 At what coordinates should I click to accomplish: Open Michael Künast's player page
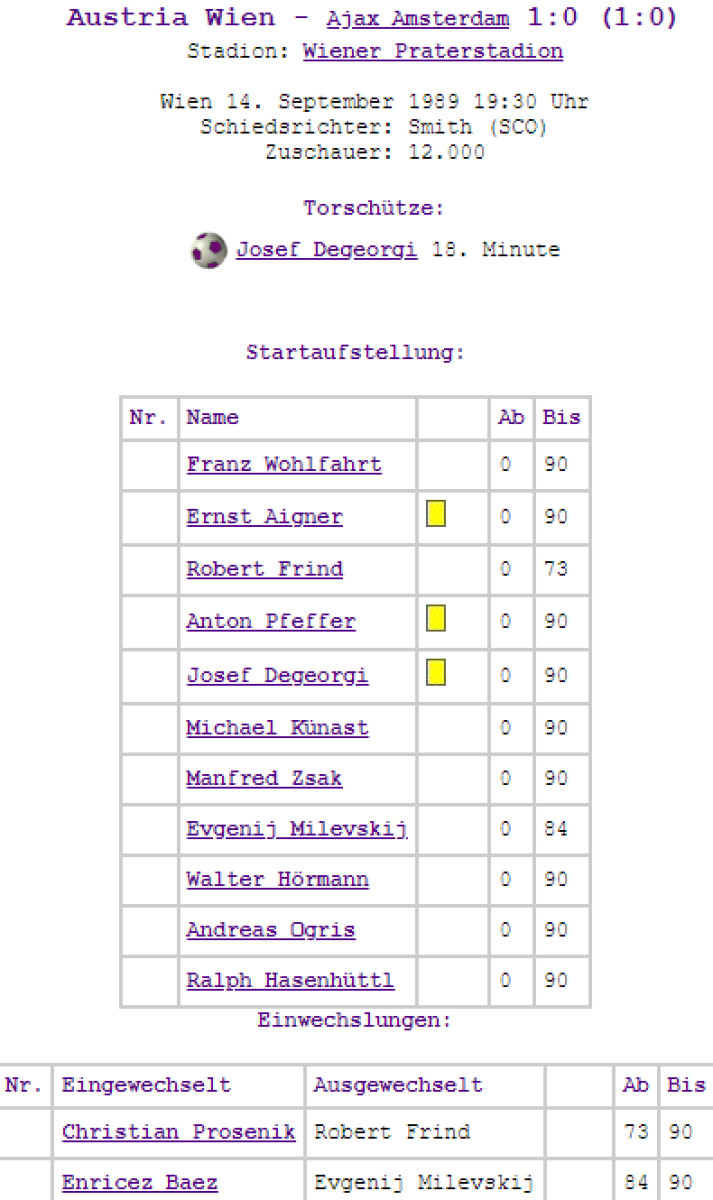coord(277,727)
